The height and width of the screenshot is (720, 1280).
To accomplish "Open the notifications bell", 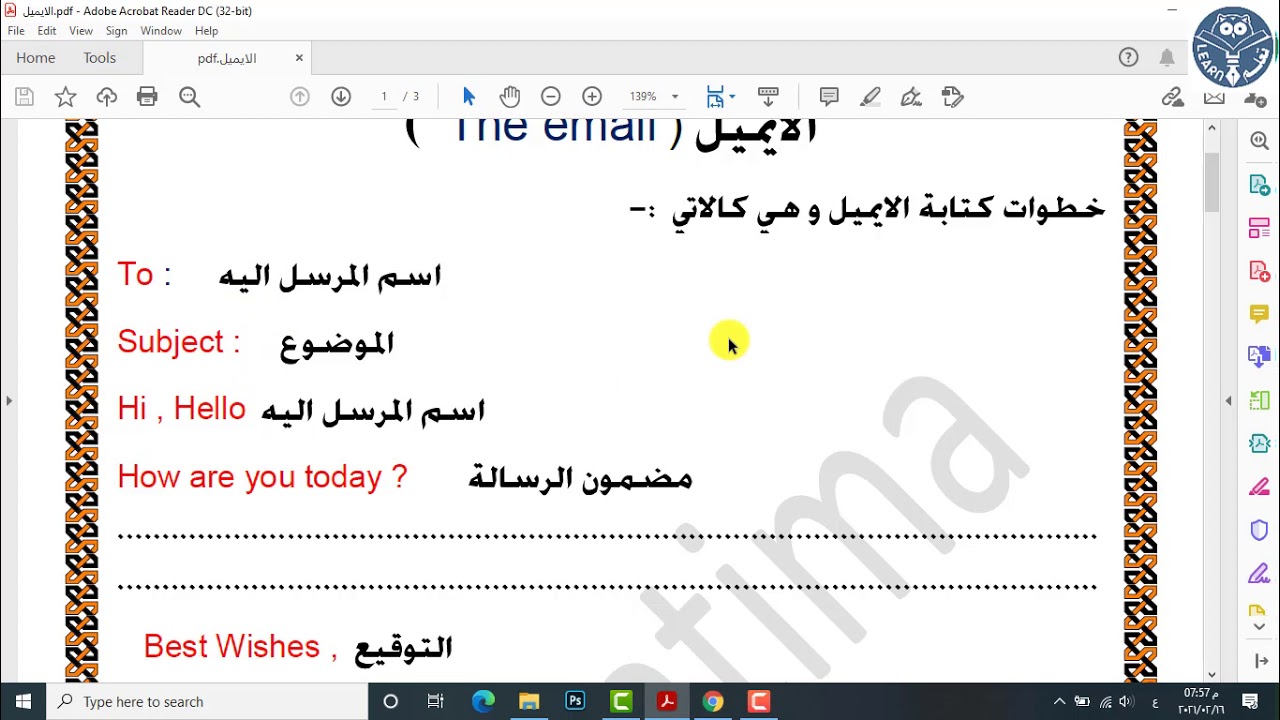I will [1167, 58].
